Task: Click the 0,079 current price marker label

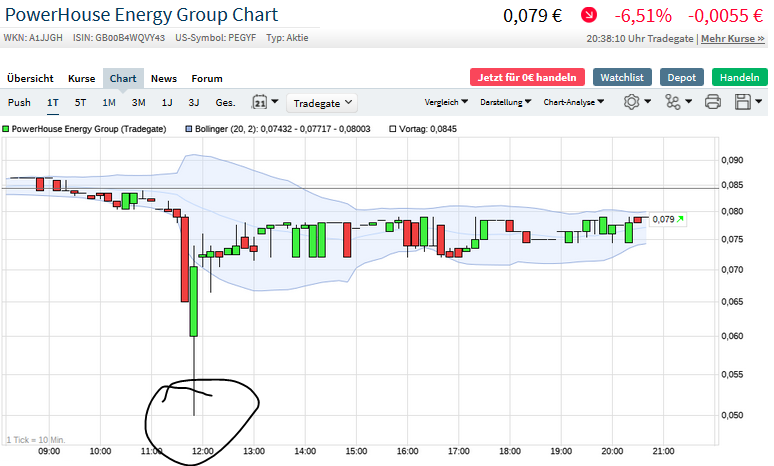Action: point(667,219)
